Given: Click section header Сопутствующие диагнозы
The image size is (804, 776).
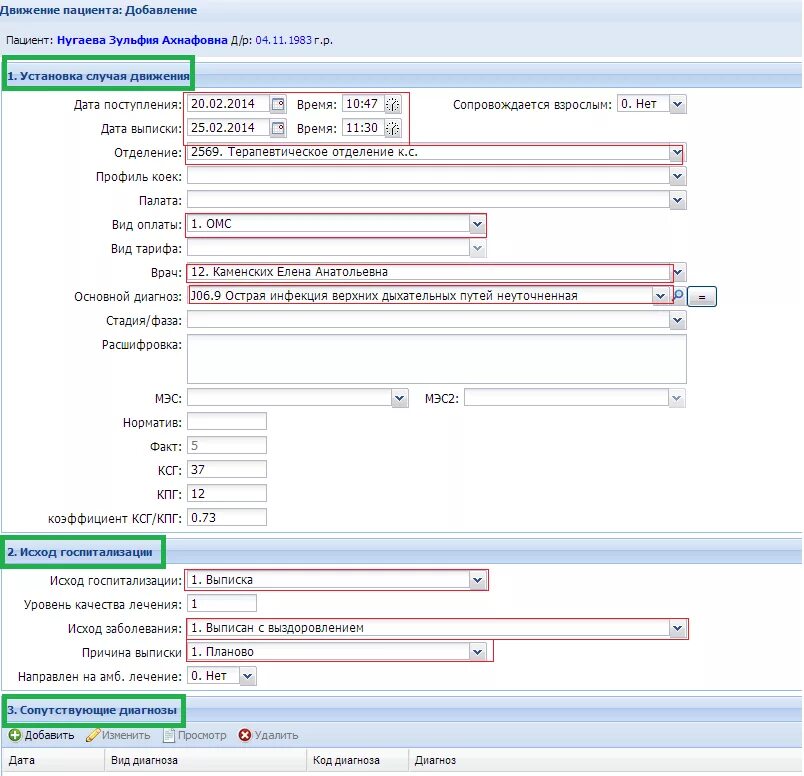Looking at the screenshot, I should click(x=92, y=710).
